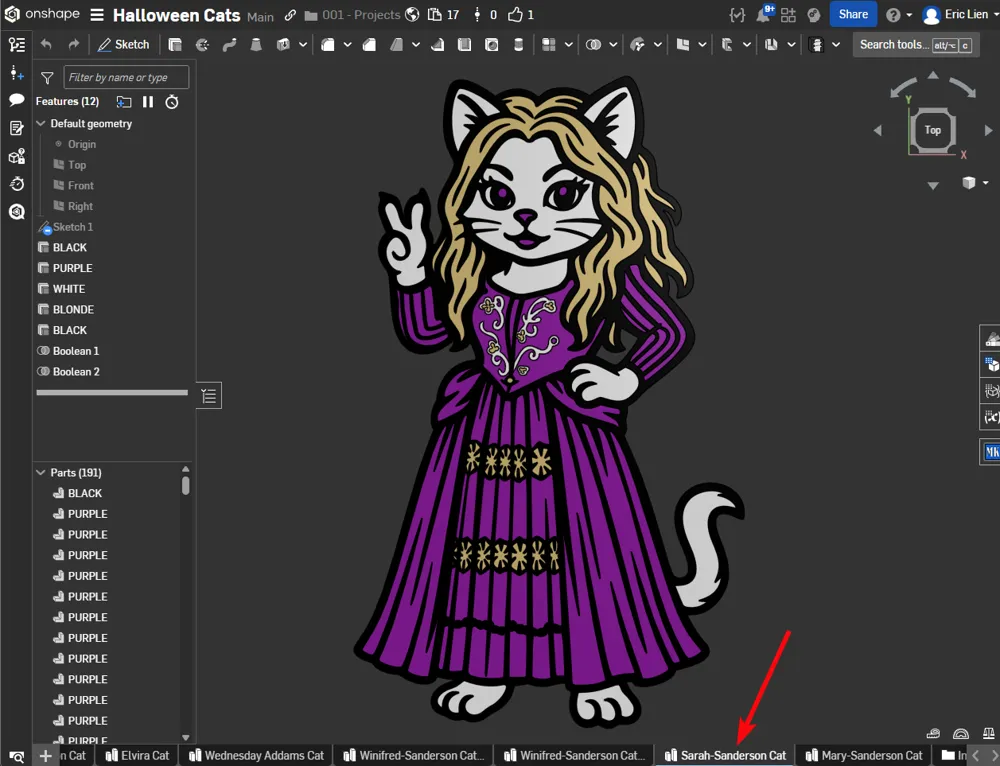Switch to Wednesday Addams Cat tab
The image size is (1000, 766).
[x=257, y=755]
